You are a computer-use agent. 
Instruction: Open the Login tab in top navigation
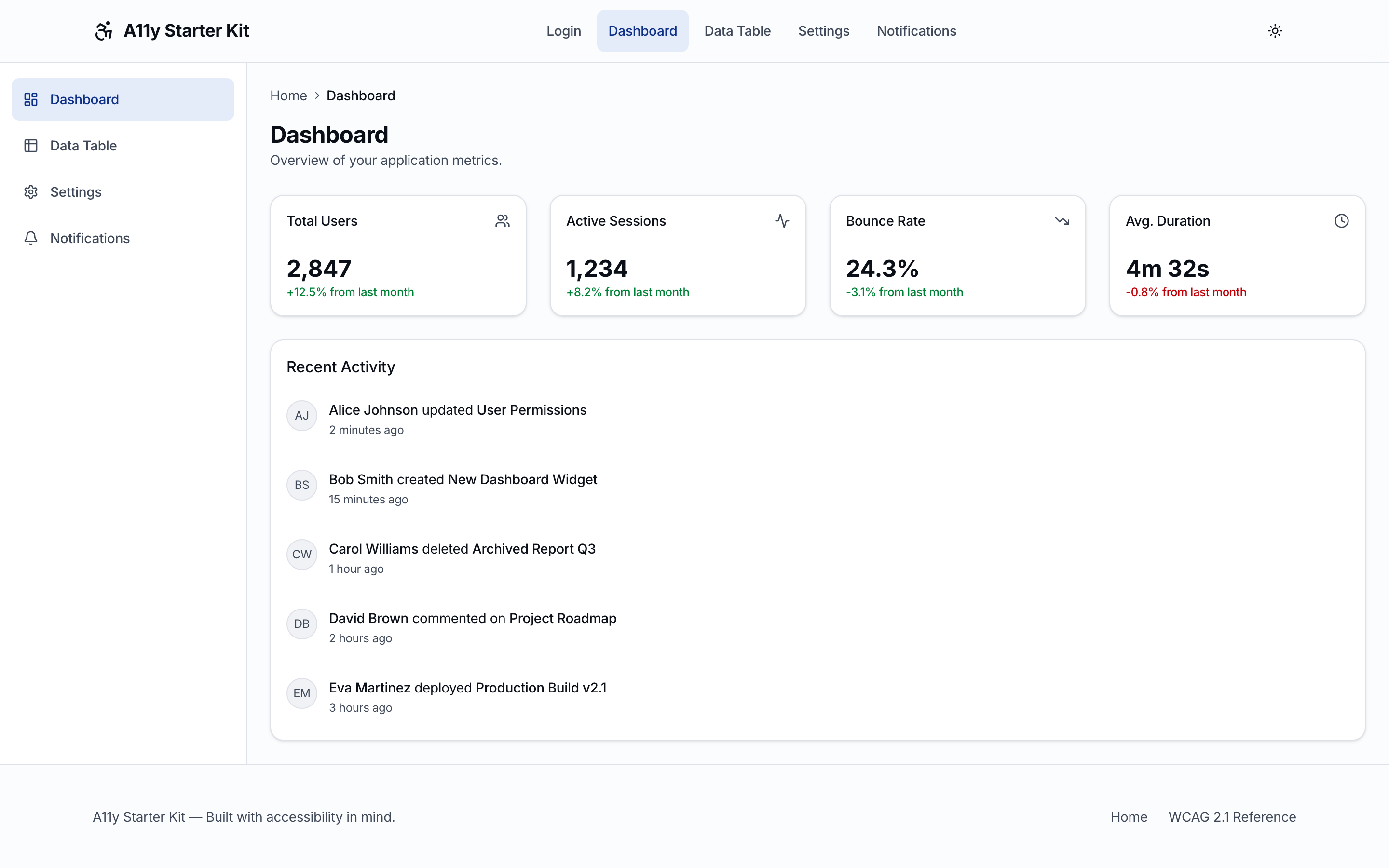pos(563,31)
